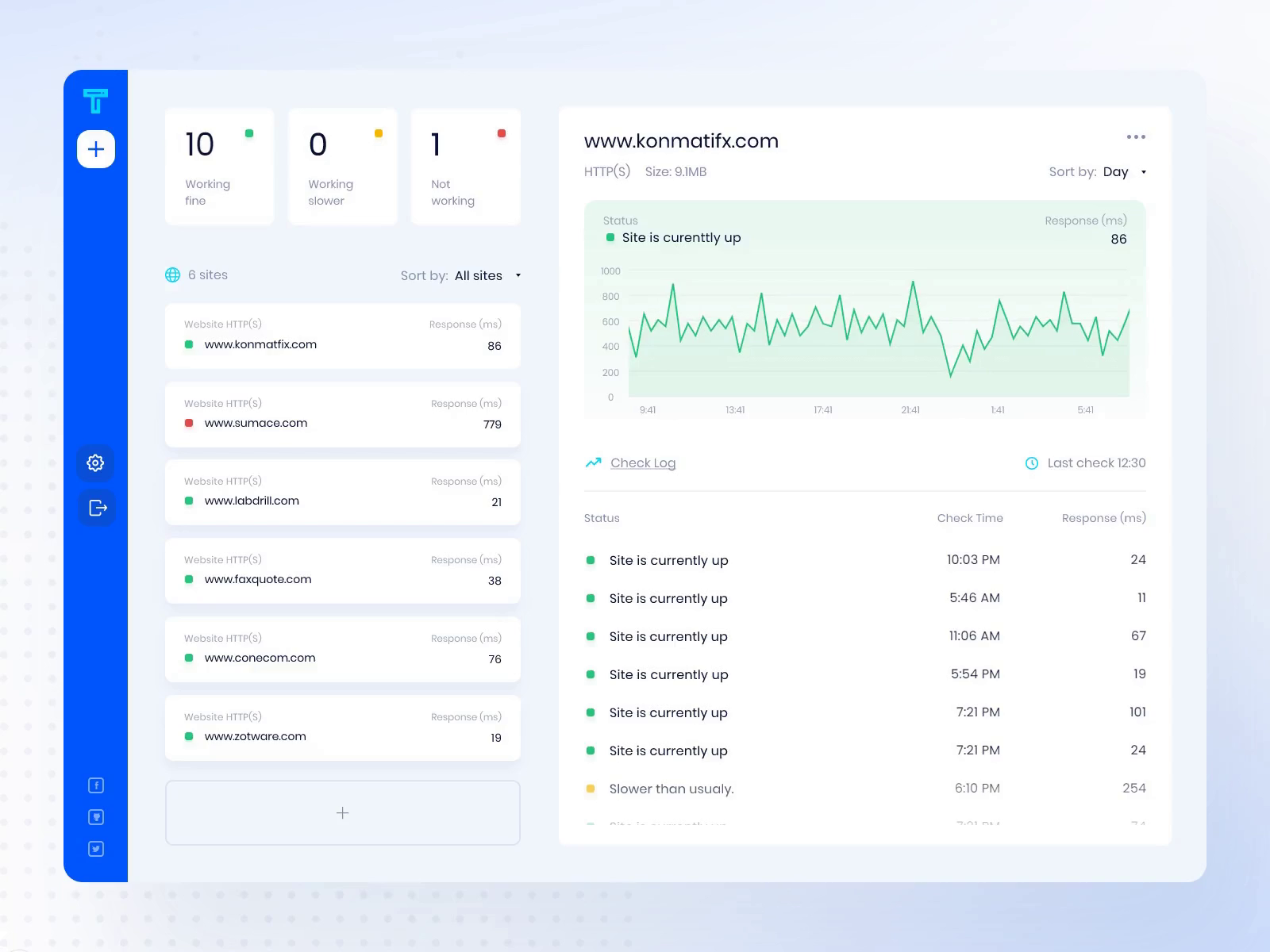The width and height of the screenshot is (1270, 952).
Task: Click the empty add-site card button
Action: pos(342,812)
